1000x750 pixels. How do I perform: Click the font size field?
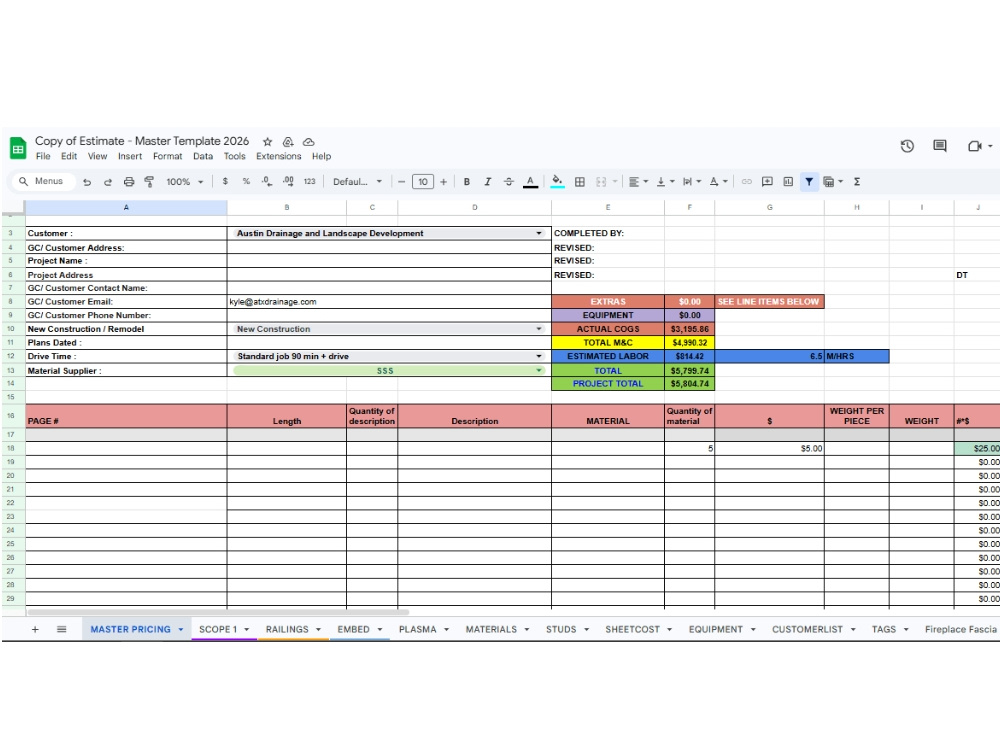(423, 182)
